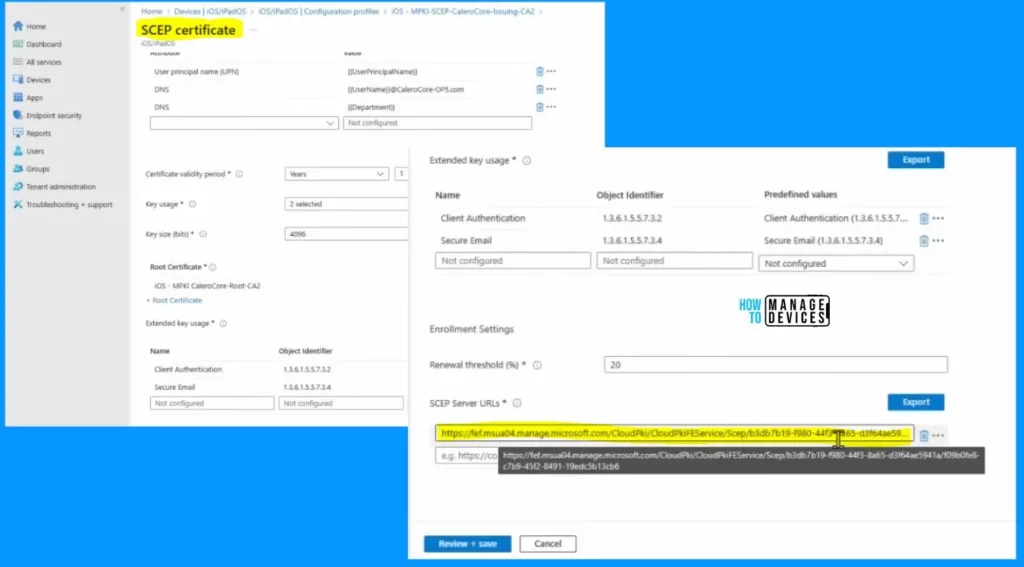The image size is (1024, 567).
Task: Select Client Authentication name in front panel
Action: pos(483,219)
